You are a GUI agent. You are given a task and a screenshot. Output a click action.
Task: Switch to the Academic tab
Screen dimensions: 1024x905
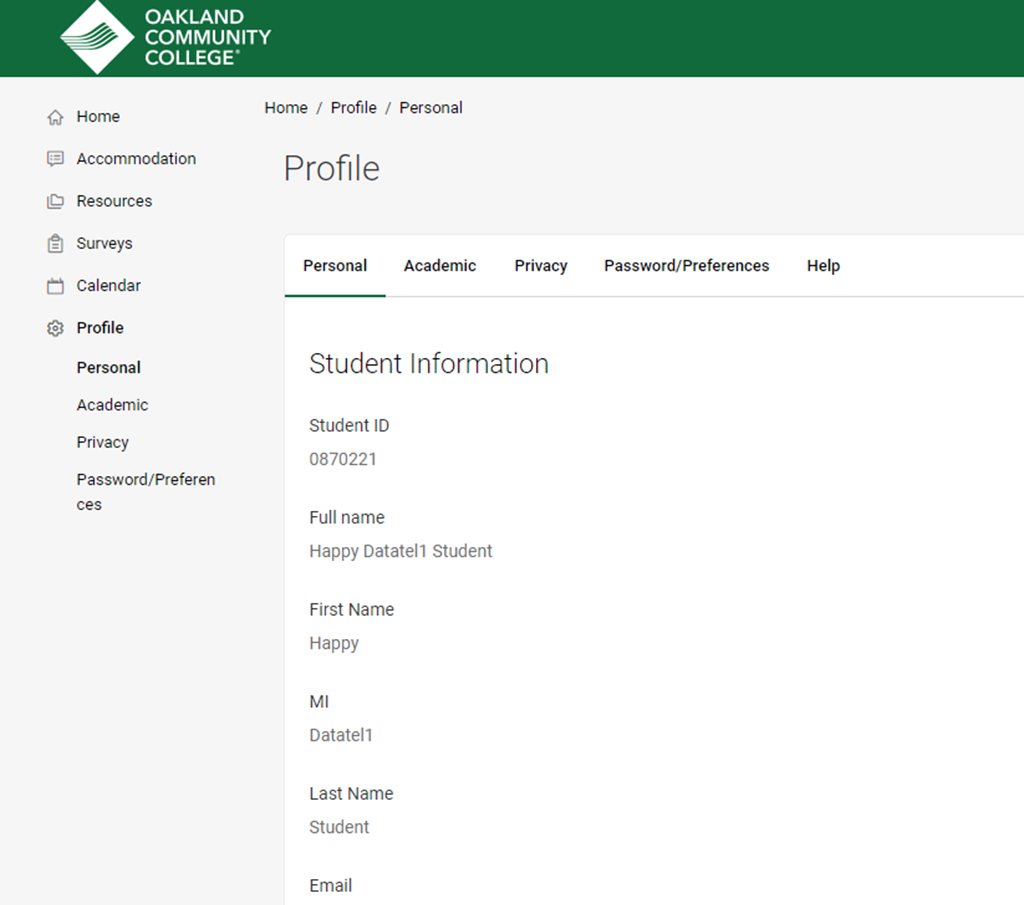point(440,266)
